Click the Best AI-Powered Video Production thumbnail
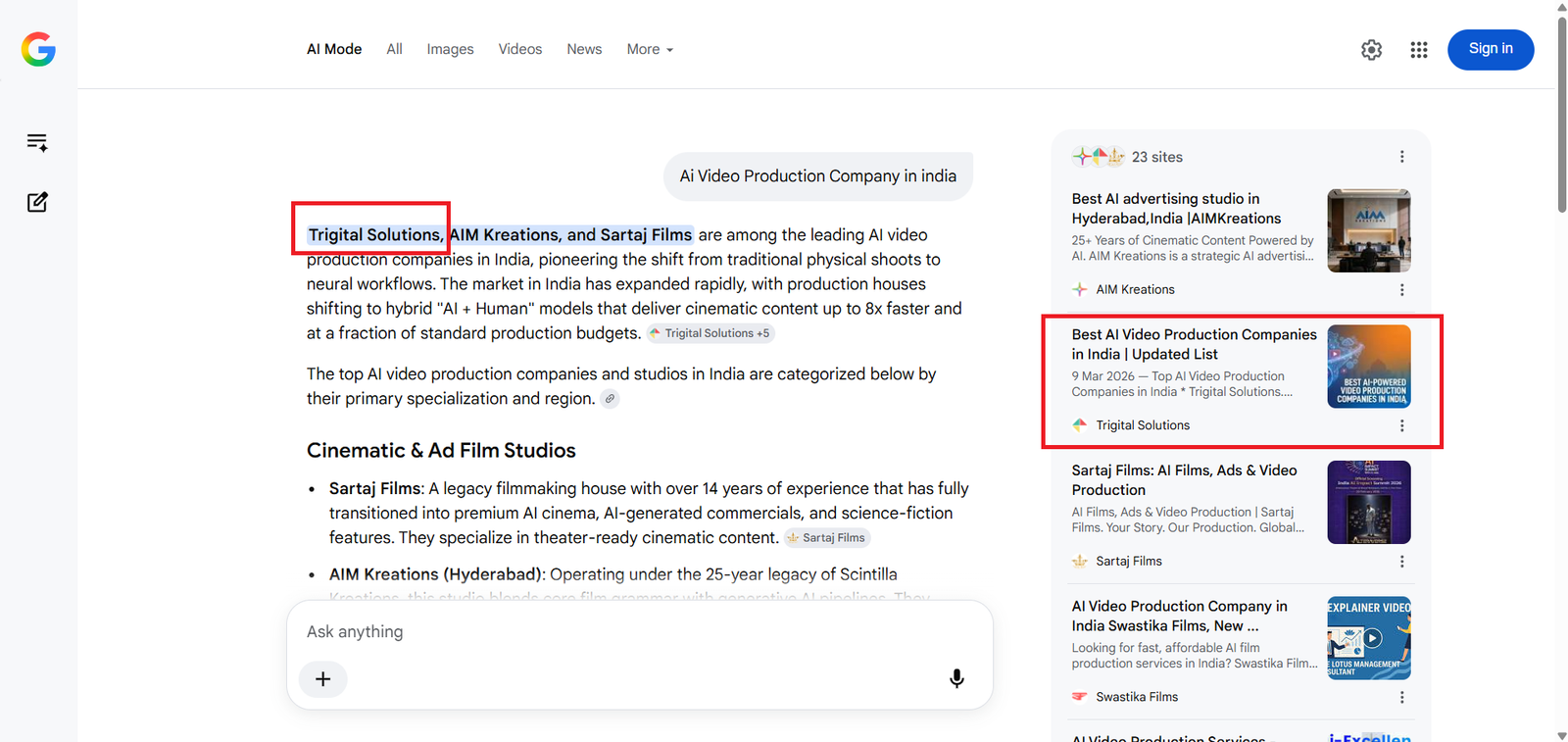 (1369, 367)
